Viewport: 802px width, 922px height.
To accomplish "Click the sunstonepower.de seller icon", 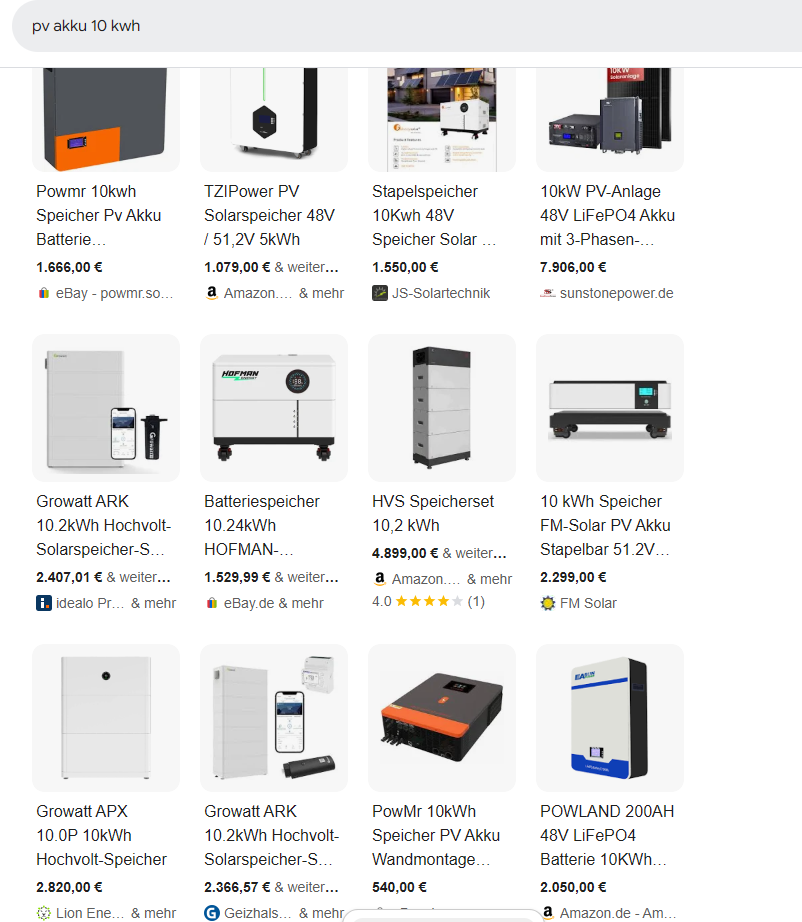I will pyautogui.click(x=547, y=293).
